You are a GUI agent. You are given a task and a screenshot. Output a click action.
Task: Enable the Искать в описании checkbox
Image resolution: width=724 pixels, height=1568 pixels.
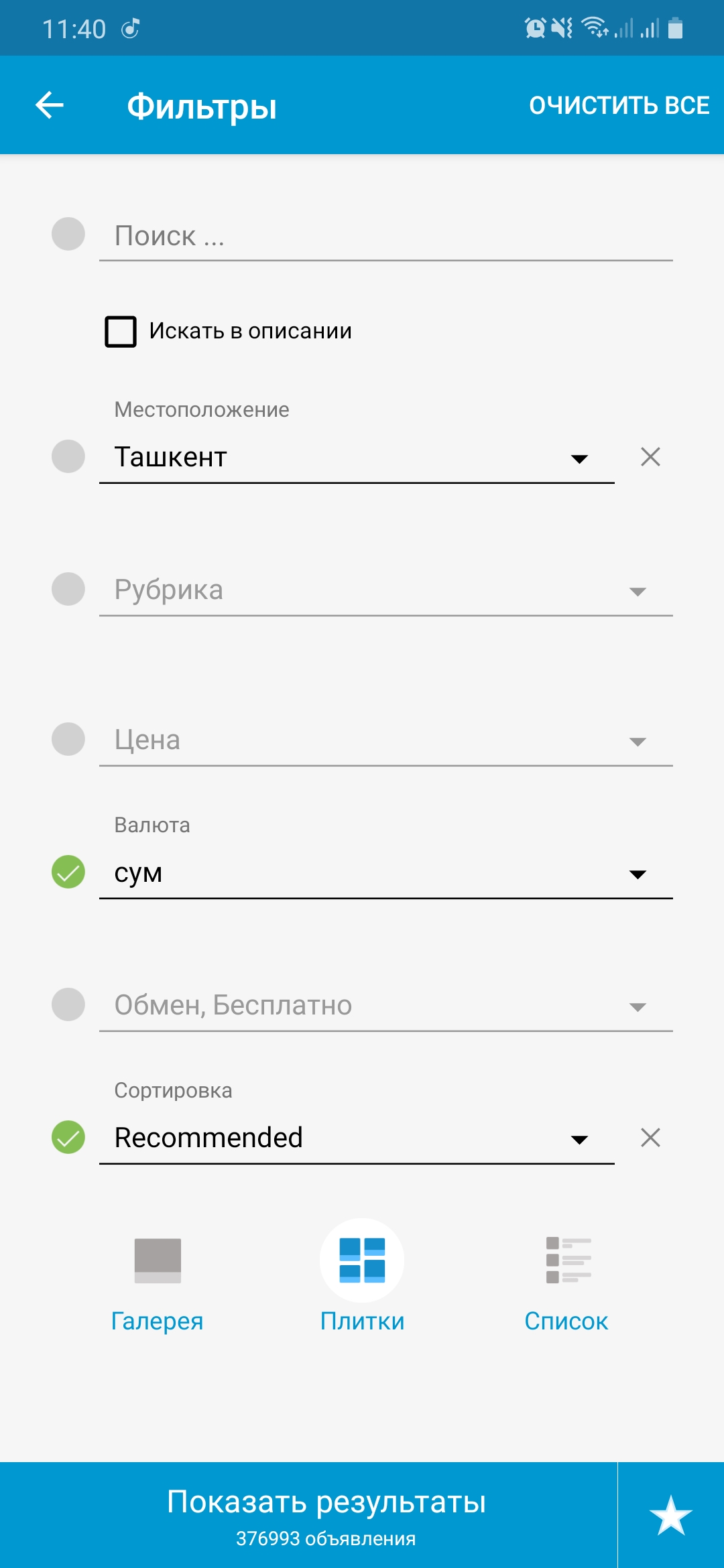(121, 332)
